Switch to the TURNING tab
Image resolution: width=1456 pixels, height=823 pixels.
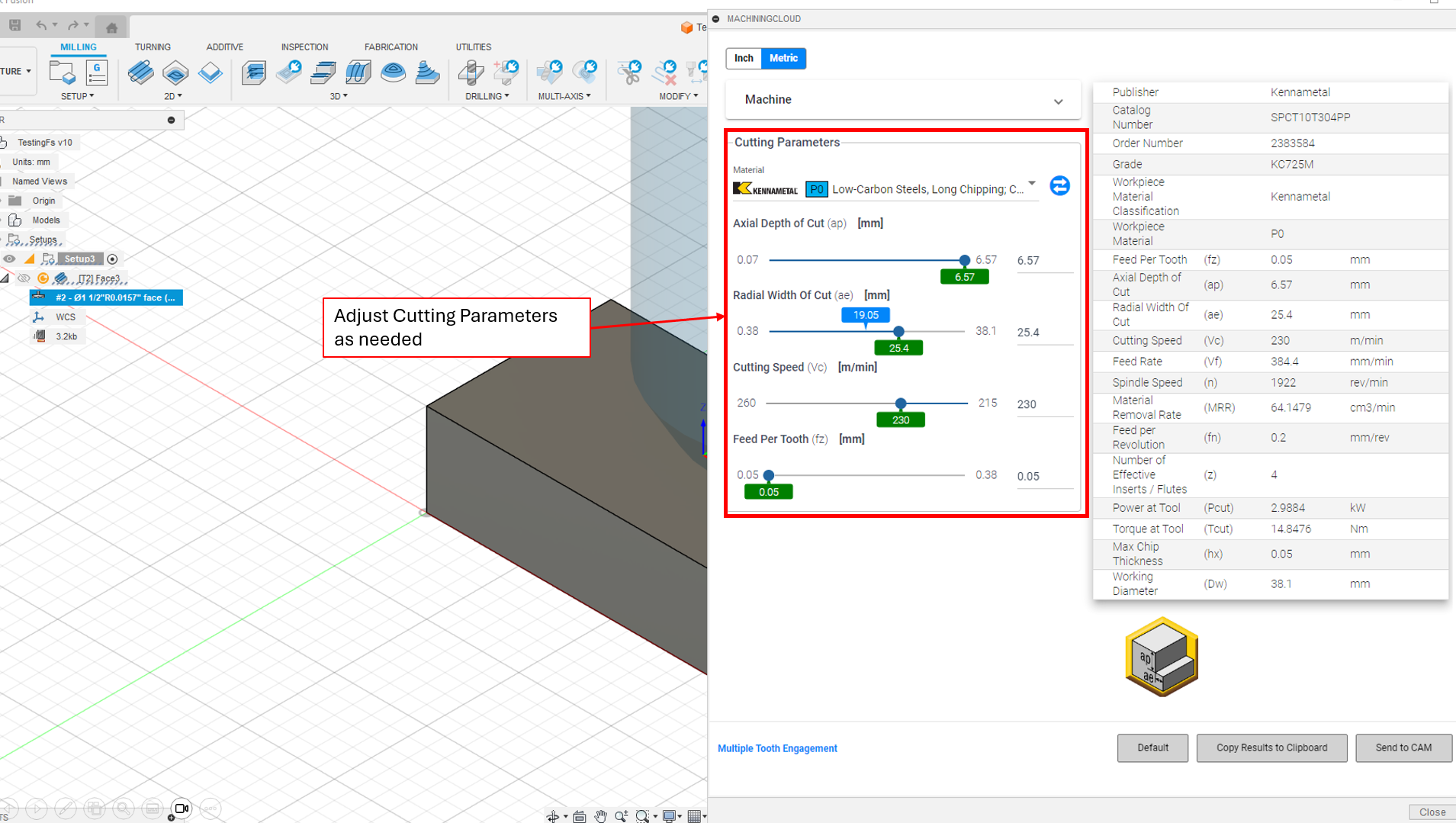click(x=153, y=47)
